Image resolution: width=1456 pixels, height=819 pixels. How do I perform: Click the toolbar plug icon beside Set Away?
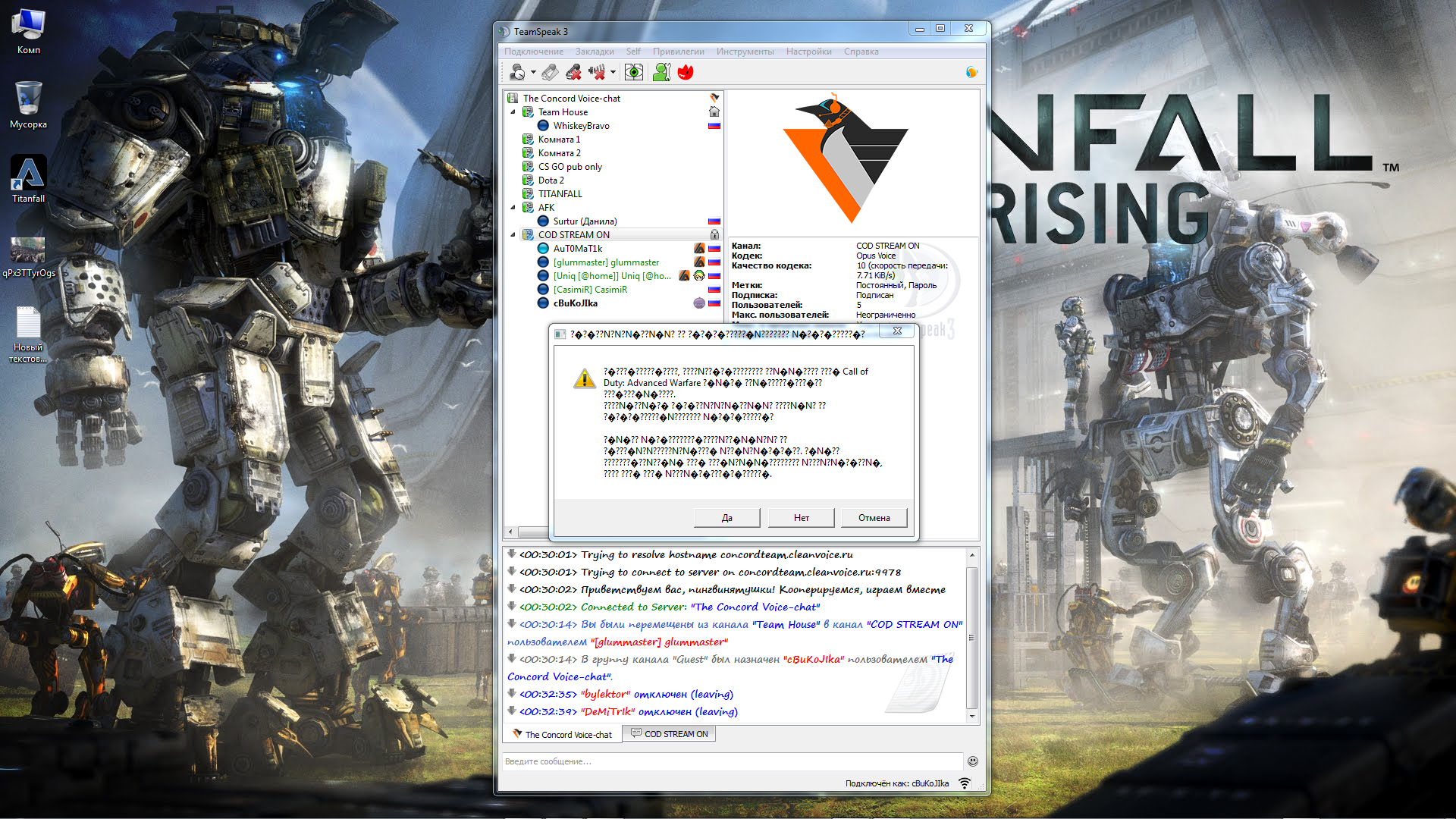tap(551, 72)
